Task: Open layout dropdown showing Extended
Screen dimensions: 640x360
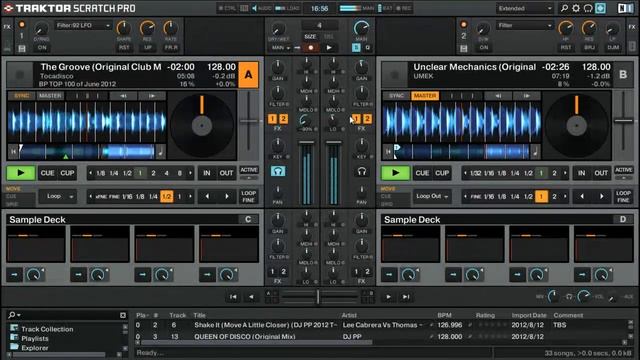Action: pos(524,8)
